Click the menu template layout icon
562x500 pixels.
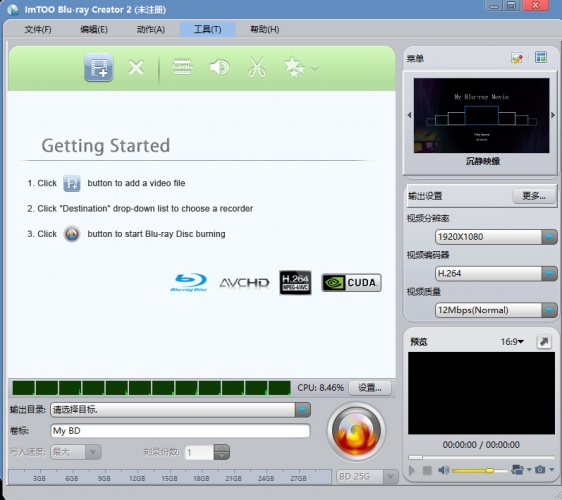point(540,57)
